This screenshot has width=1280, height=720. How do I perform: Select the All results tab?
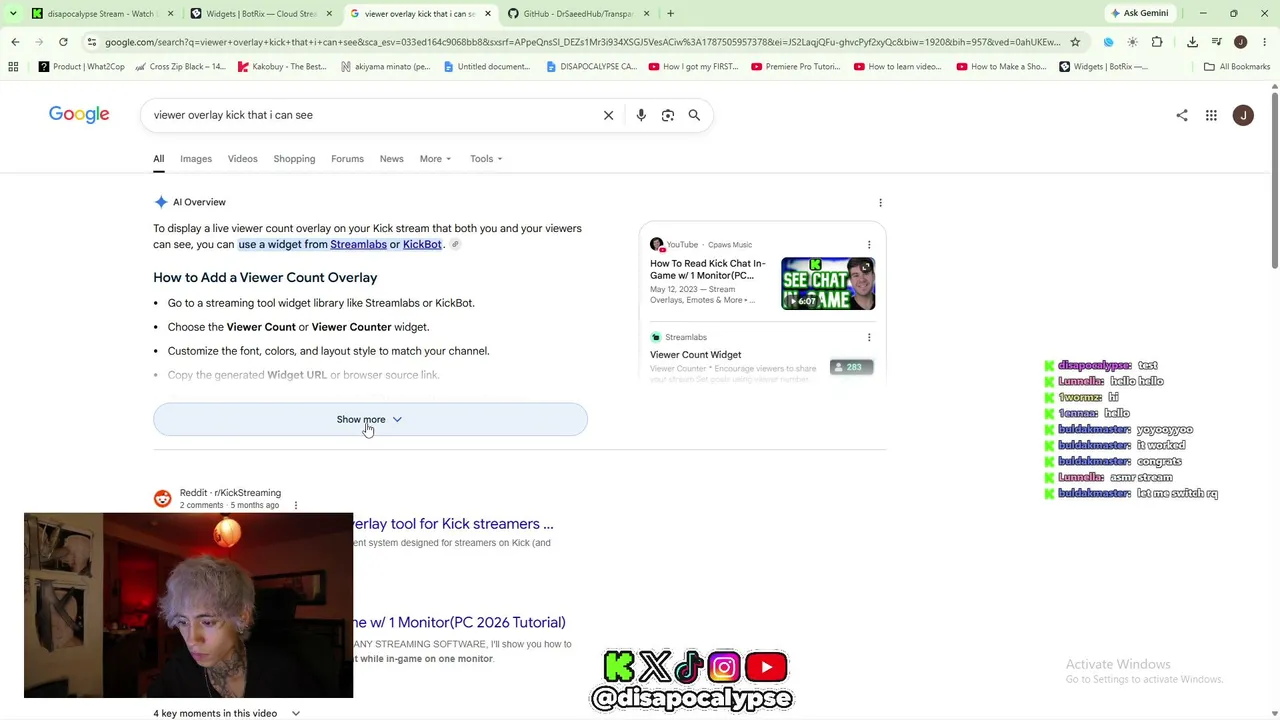[x=158, y=159]
